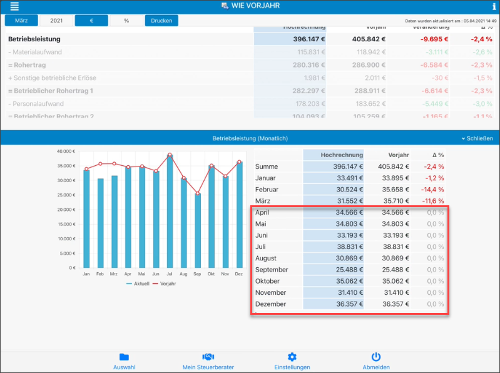The height and width of the screenshot is (373, 500).
Task: Click the info icon in header
Action: click(x=494, y=6)
